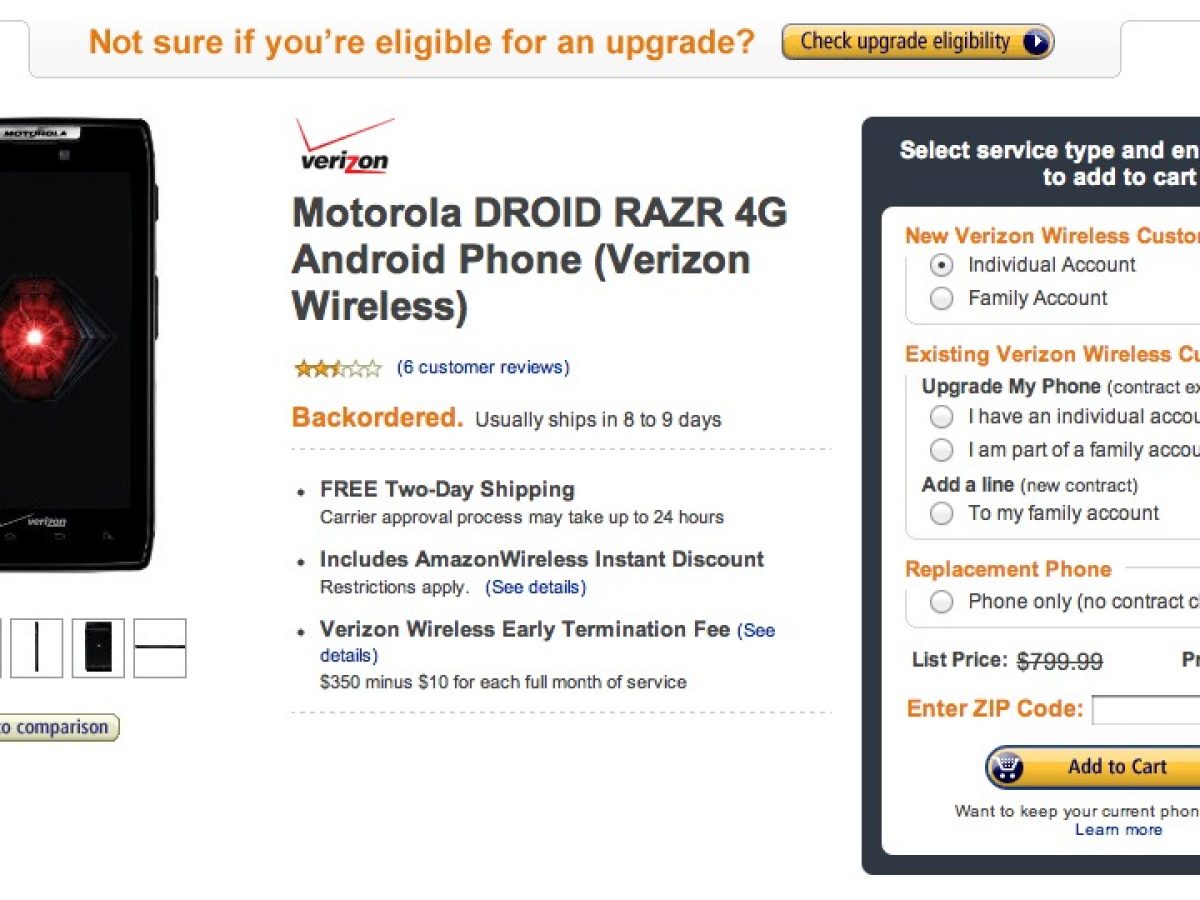
Task: Select the Phone only replacement option
Action: (941, 602)
